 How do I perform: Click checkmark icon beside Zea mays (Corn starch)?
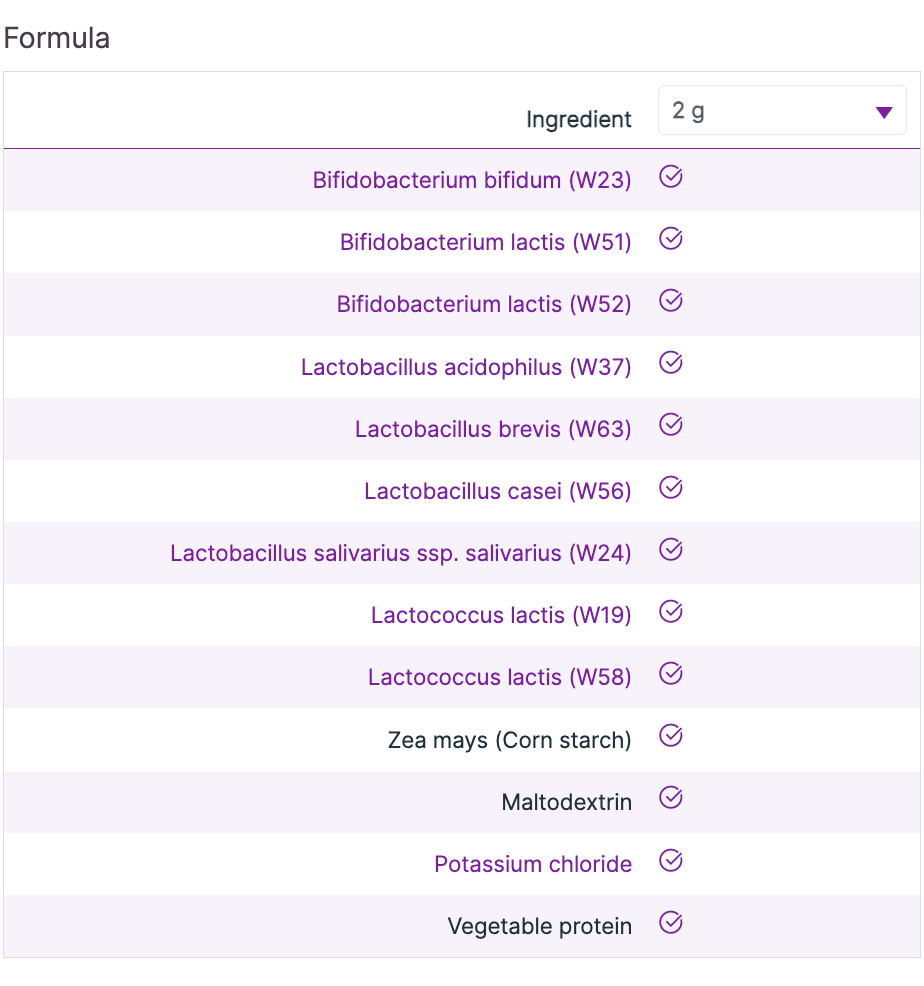(671, 737)
